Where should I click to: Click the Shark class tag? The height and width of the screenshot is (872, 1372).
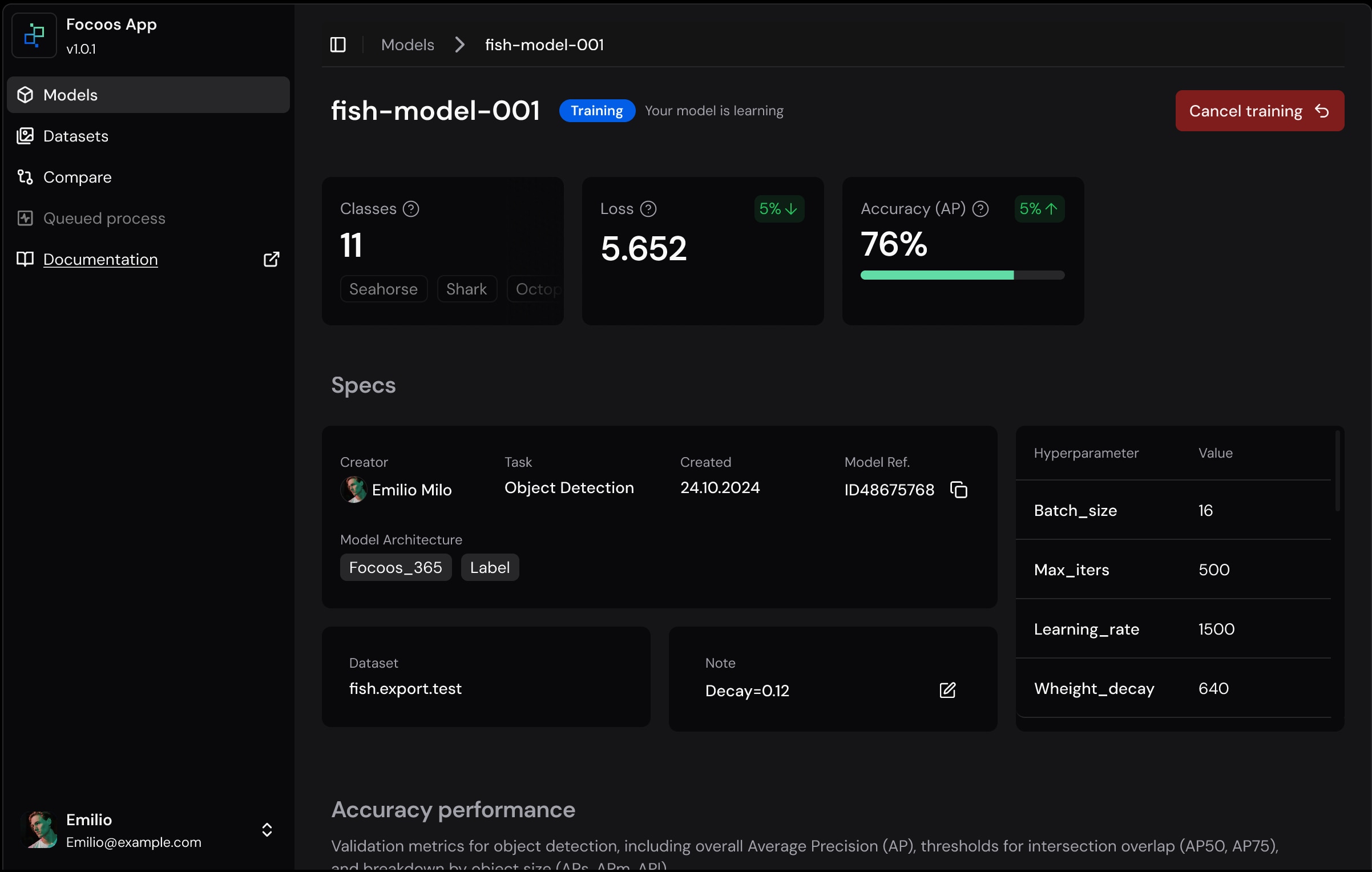pyautogui.click(x=466, y=289)
